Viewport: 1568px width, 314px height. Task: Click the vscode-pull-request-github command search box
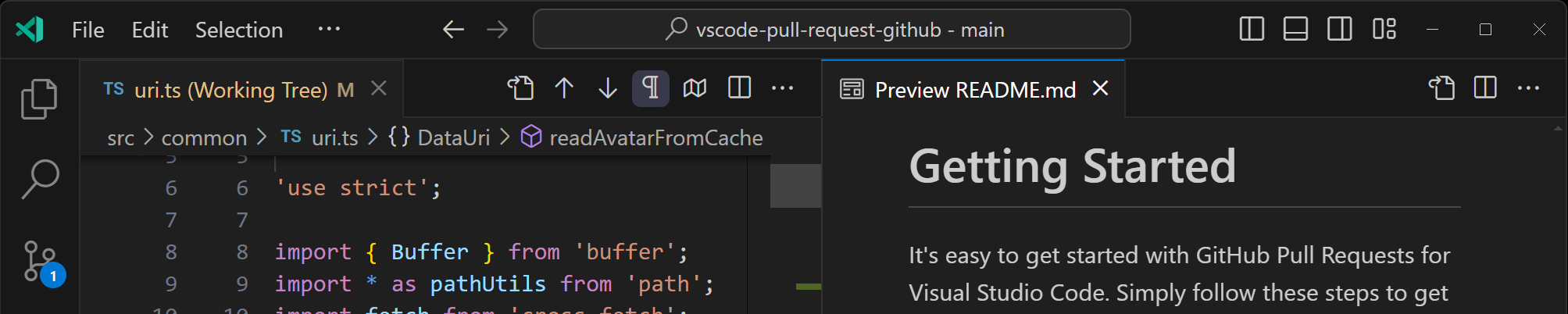coord(832,30)
